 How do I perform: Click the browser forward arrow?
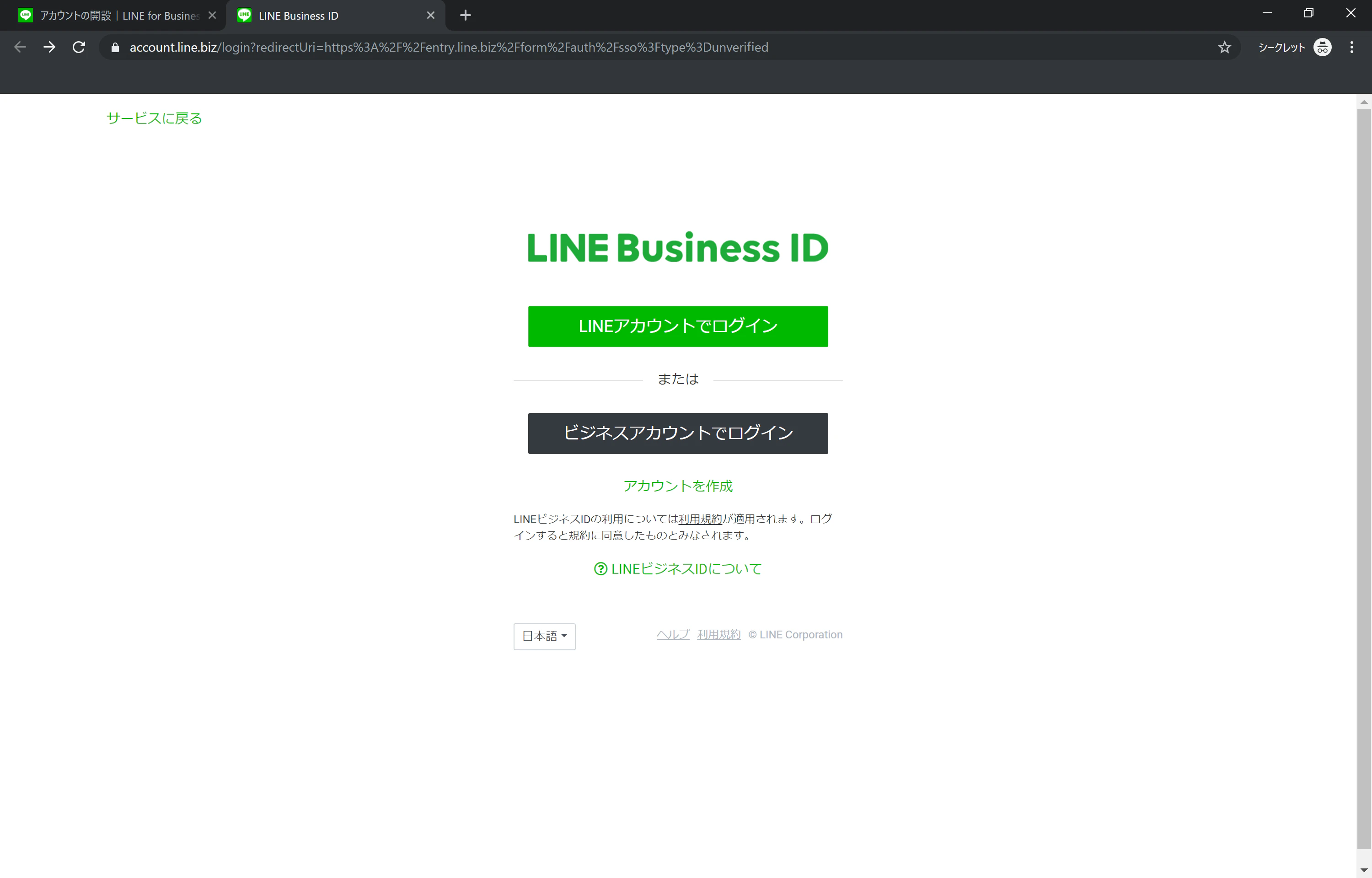click(49, 47)
